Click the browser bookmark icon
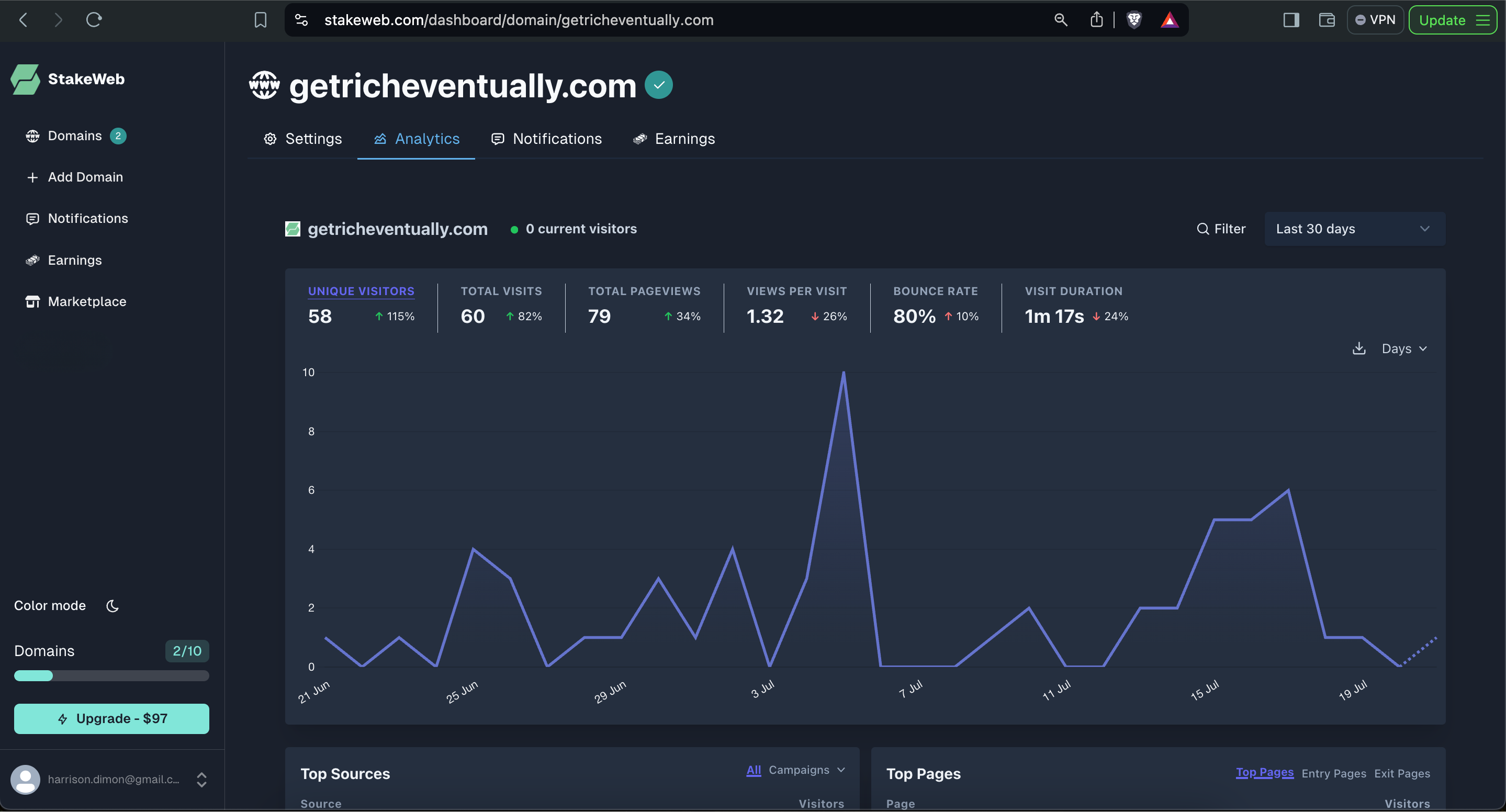This screenshot has height=812, width=1506. tap(260, 20)
